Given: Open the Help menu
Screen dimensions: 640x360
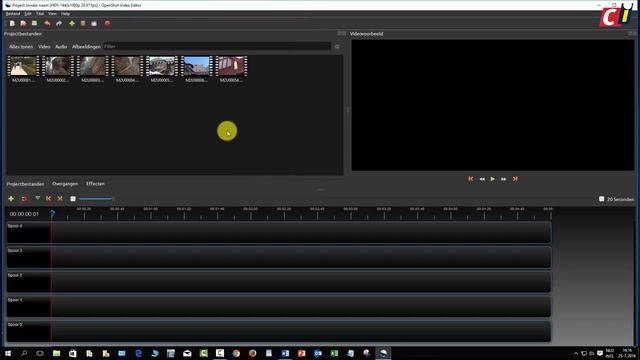Looking at the screenshot, I should pyautogui.click(x=65, y=14).
